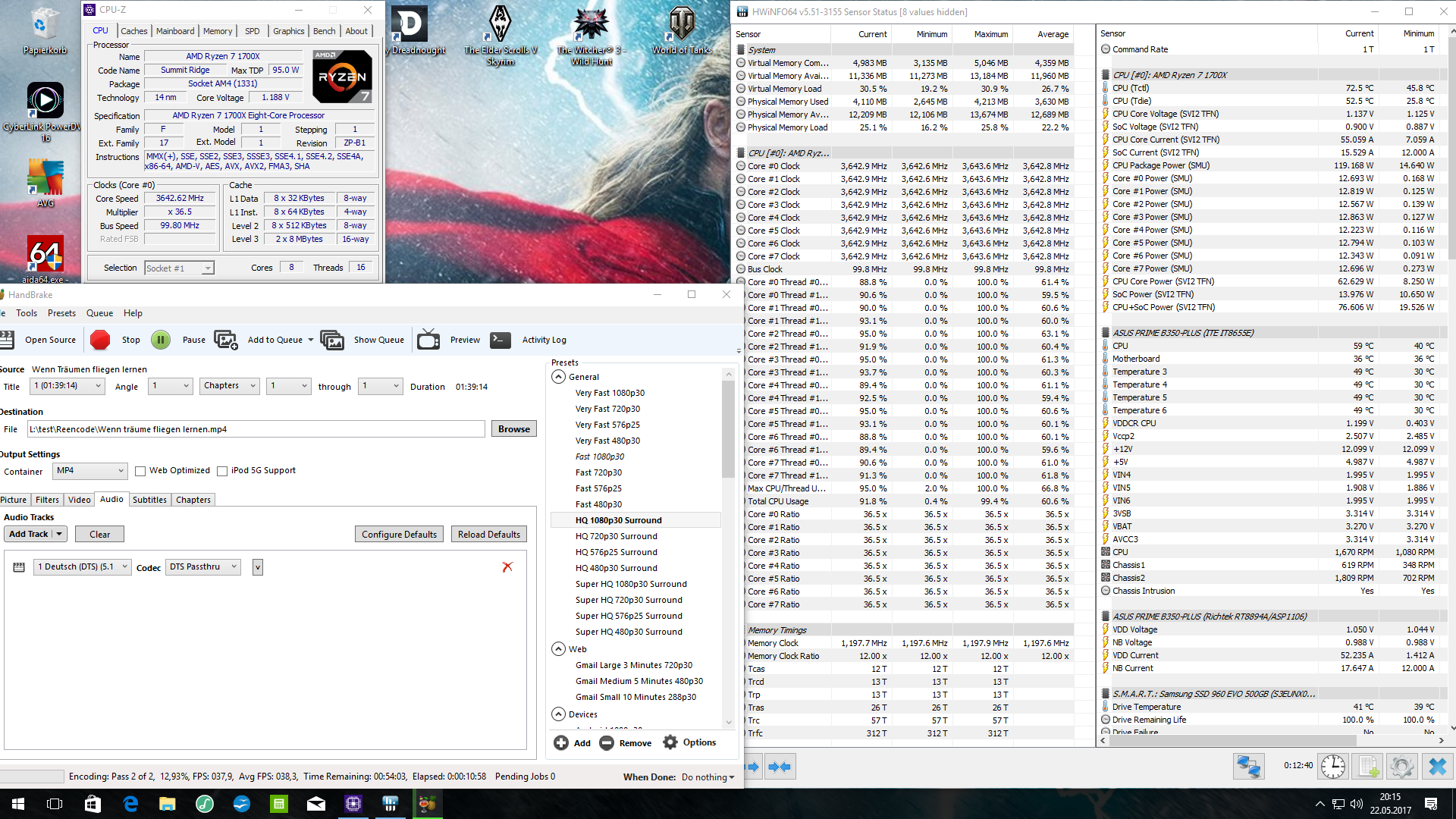1456x819 pixels.
Task: Click the red Stop encoding icon
Action: (100, 340)
